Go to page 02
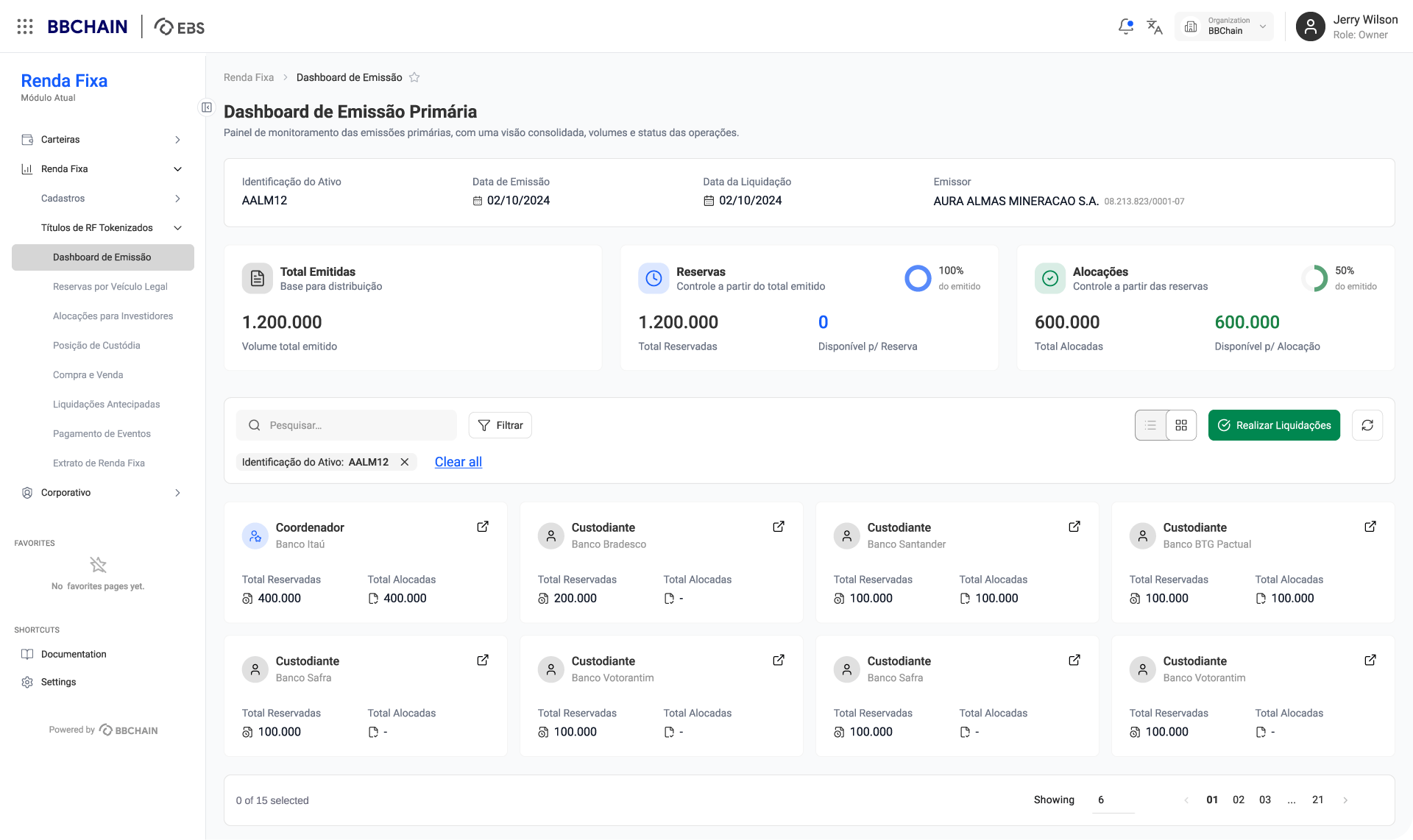The width and height of the screenshot is (1413, 840). pyautogui.click(x=1239, y=800)
